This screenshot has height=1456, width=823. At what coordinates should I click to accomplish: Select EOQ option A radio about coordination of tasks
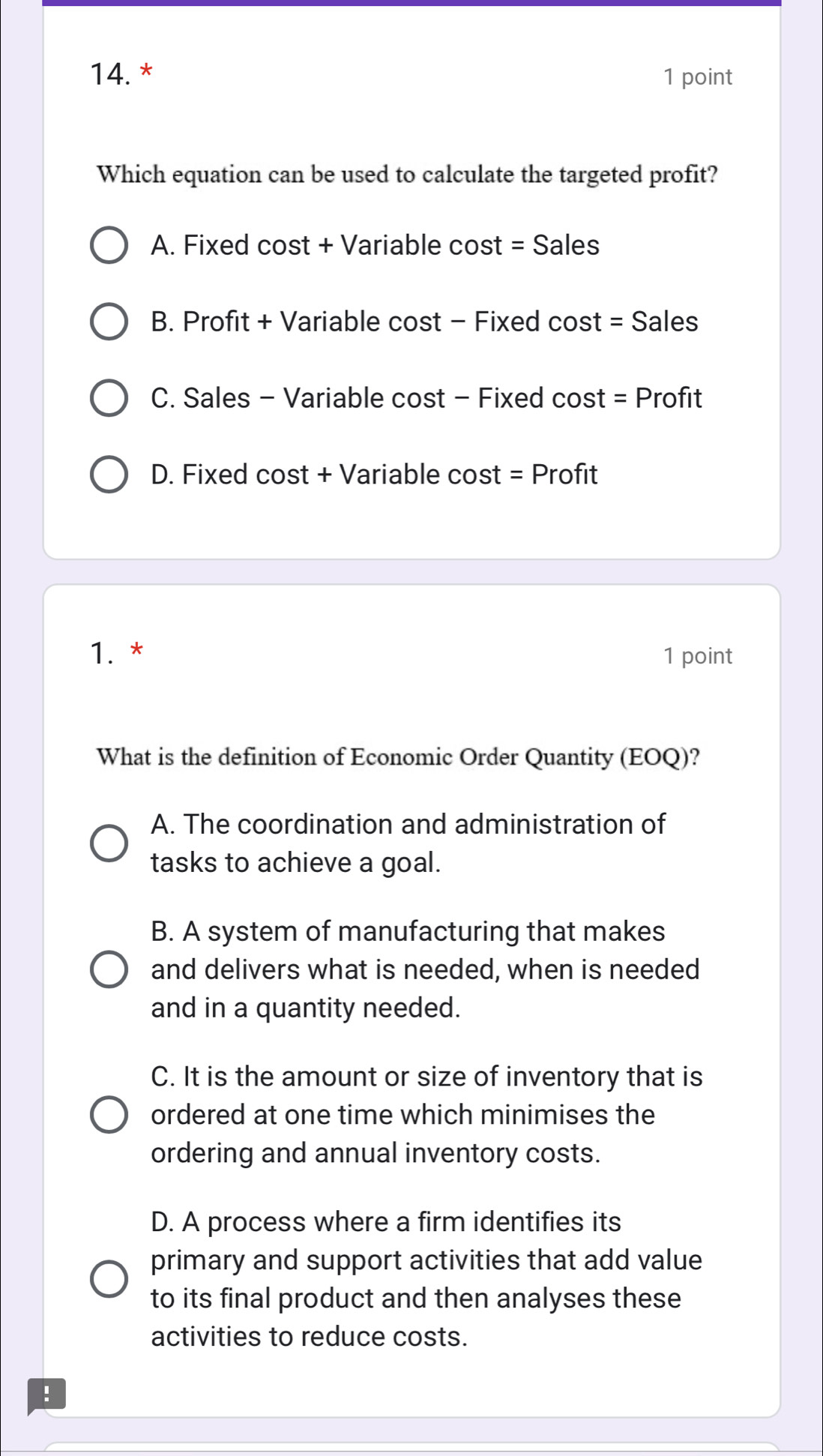(109, 843)
